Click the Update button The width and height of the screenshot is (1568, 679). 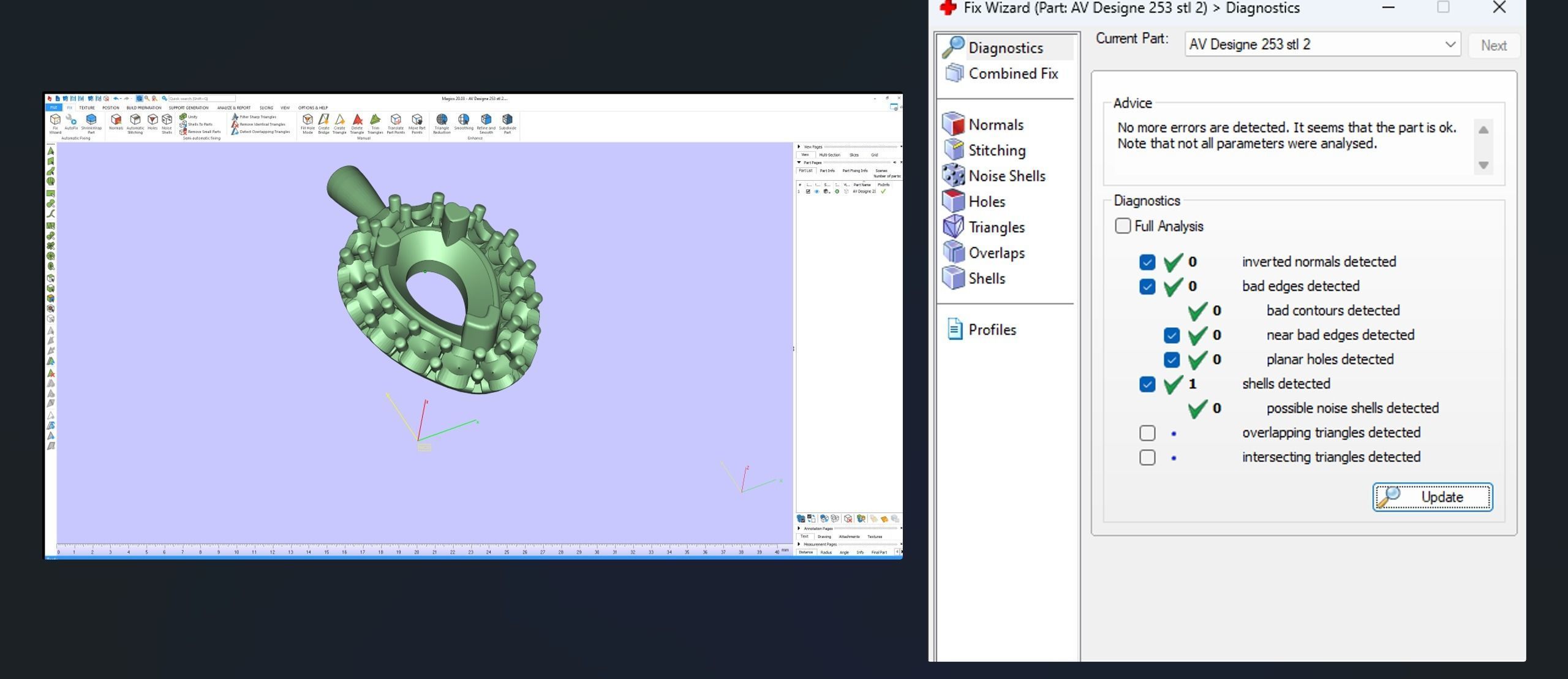click(x=1432, y=497)
